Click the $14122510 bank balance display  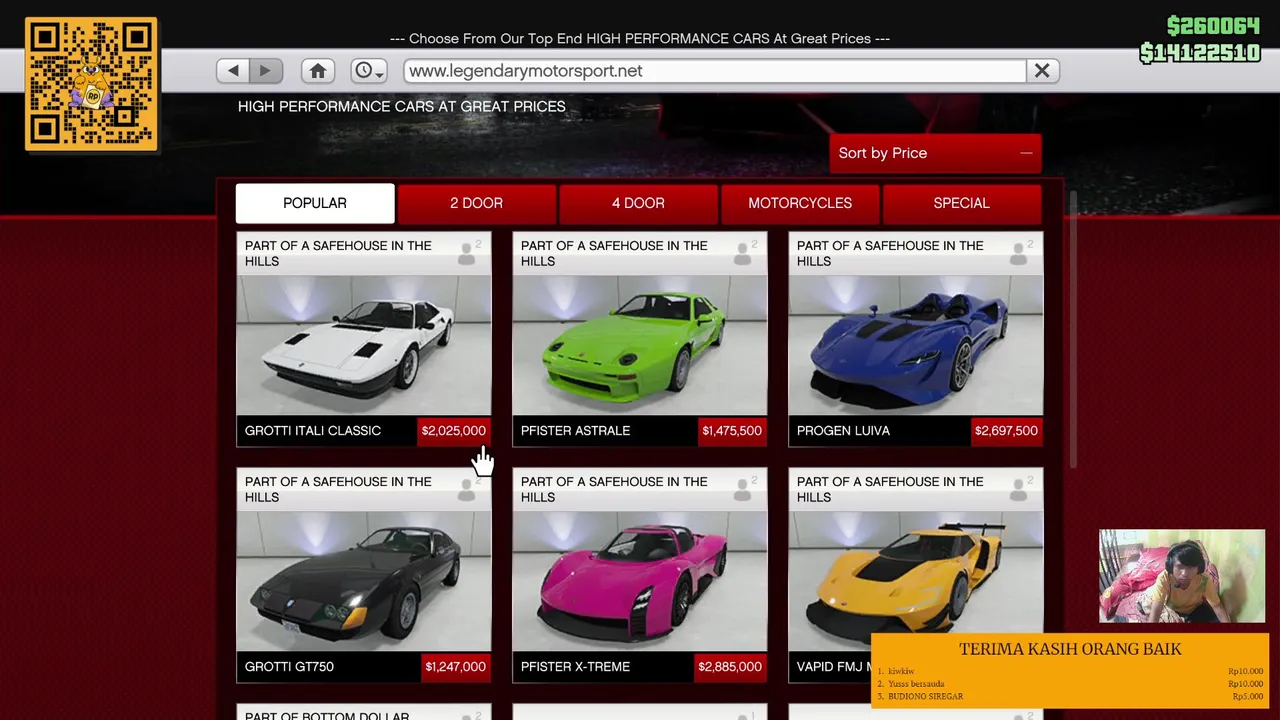point(1200,53)
